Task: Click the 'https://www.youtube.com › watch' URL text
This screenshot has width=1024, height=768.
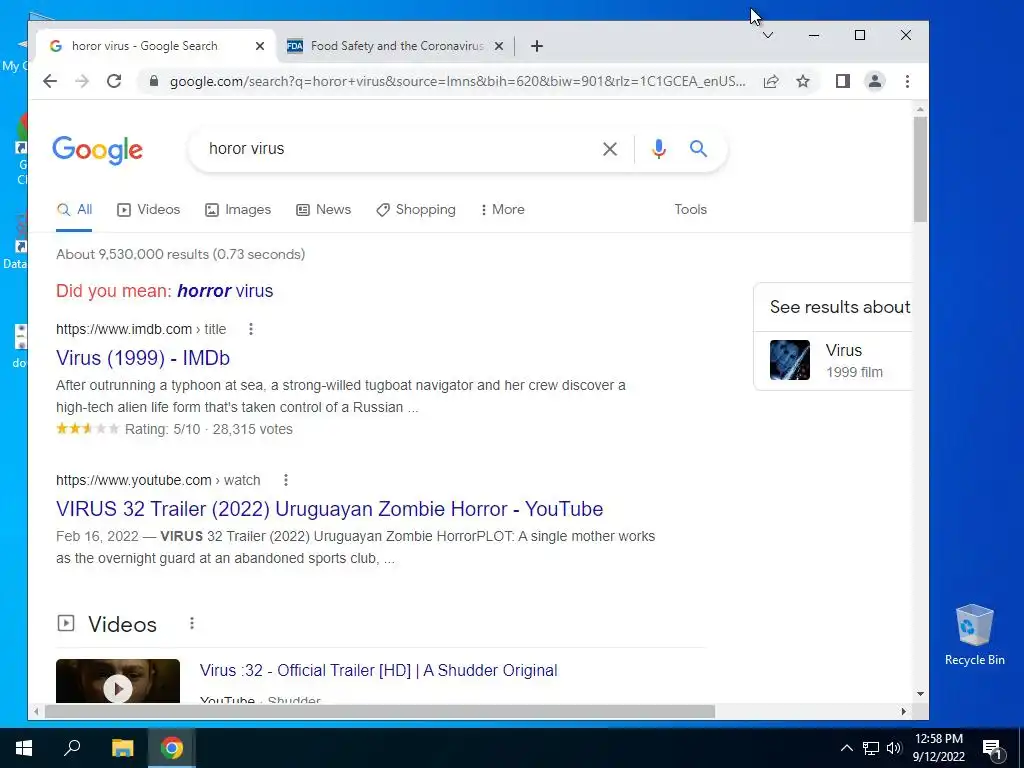Action: click(x=158, y=480)
